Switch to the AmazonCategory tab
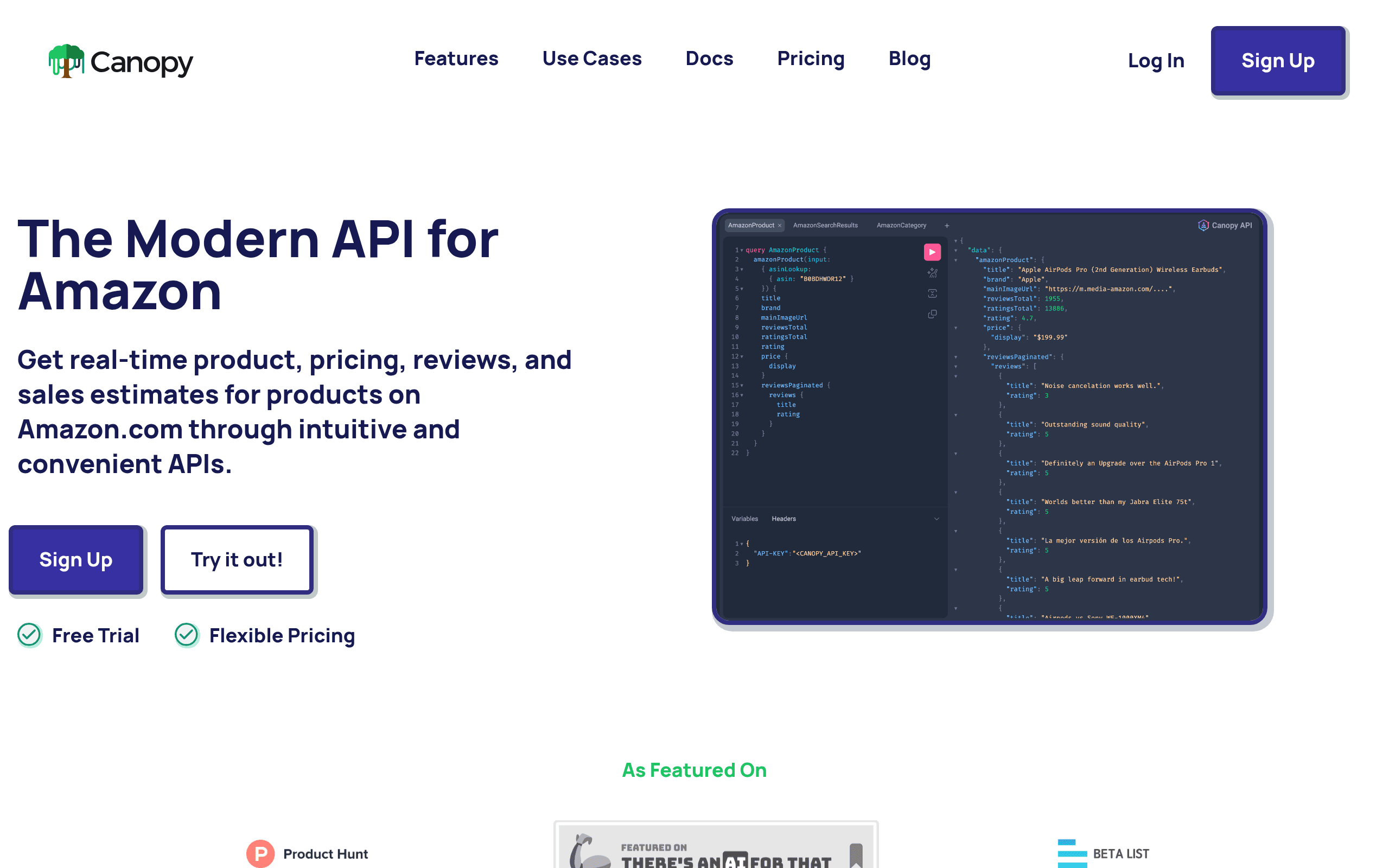1389x868 pixels. (x=901, y=226)
